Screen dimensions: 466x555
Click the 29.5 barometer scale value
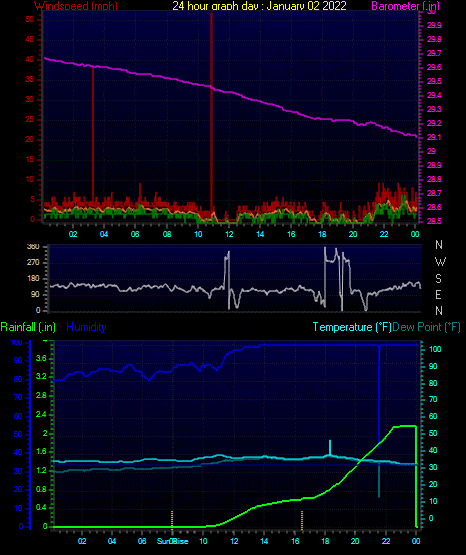click(x=434, y=81)
